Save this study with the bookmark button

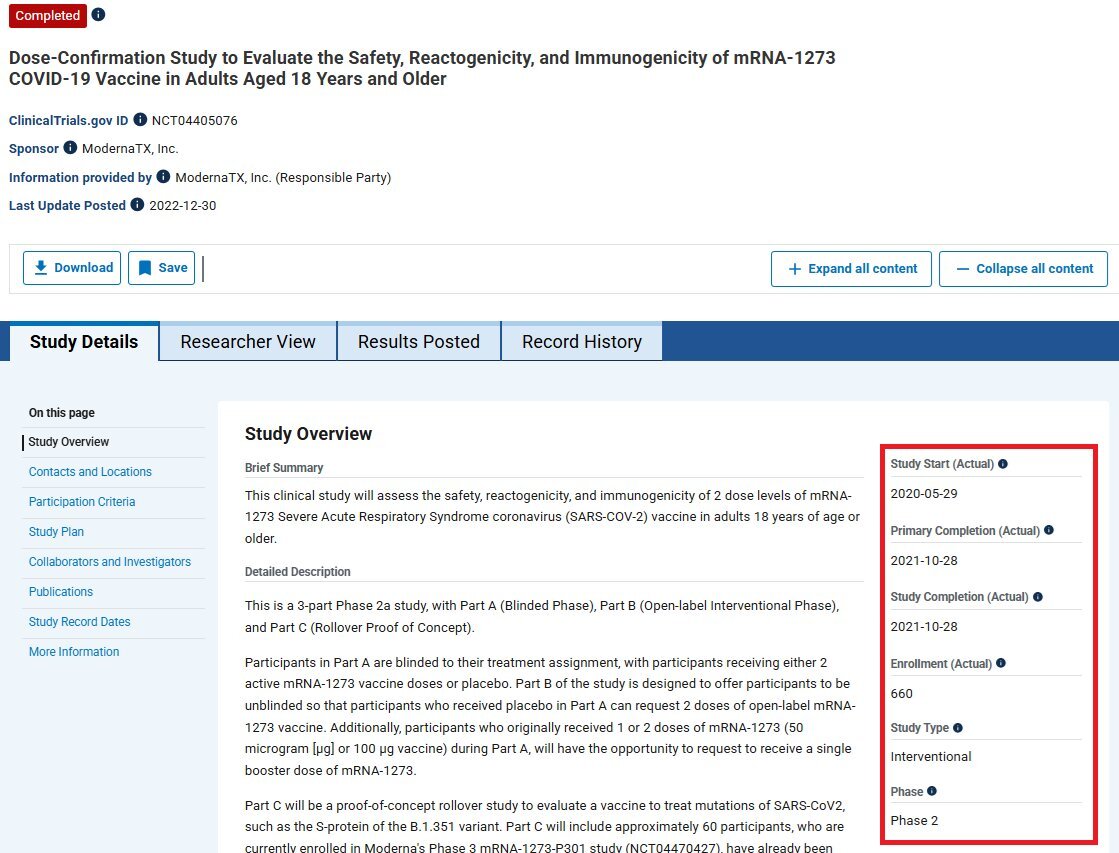(161, 268)
